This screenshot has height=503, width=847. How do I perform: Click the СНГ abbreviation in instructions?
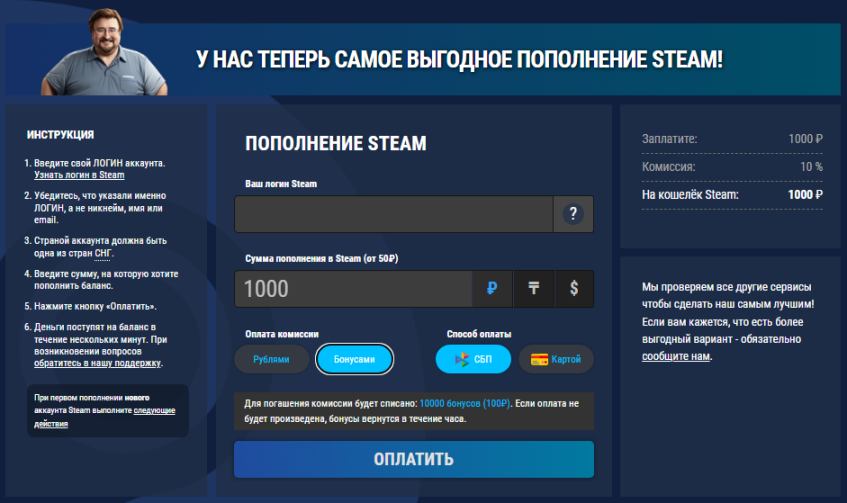(103, 253)
